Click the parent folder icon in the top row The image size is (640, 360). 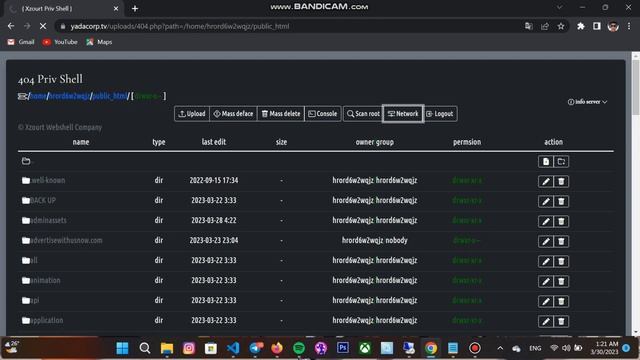[x=26, y=161]
